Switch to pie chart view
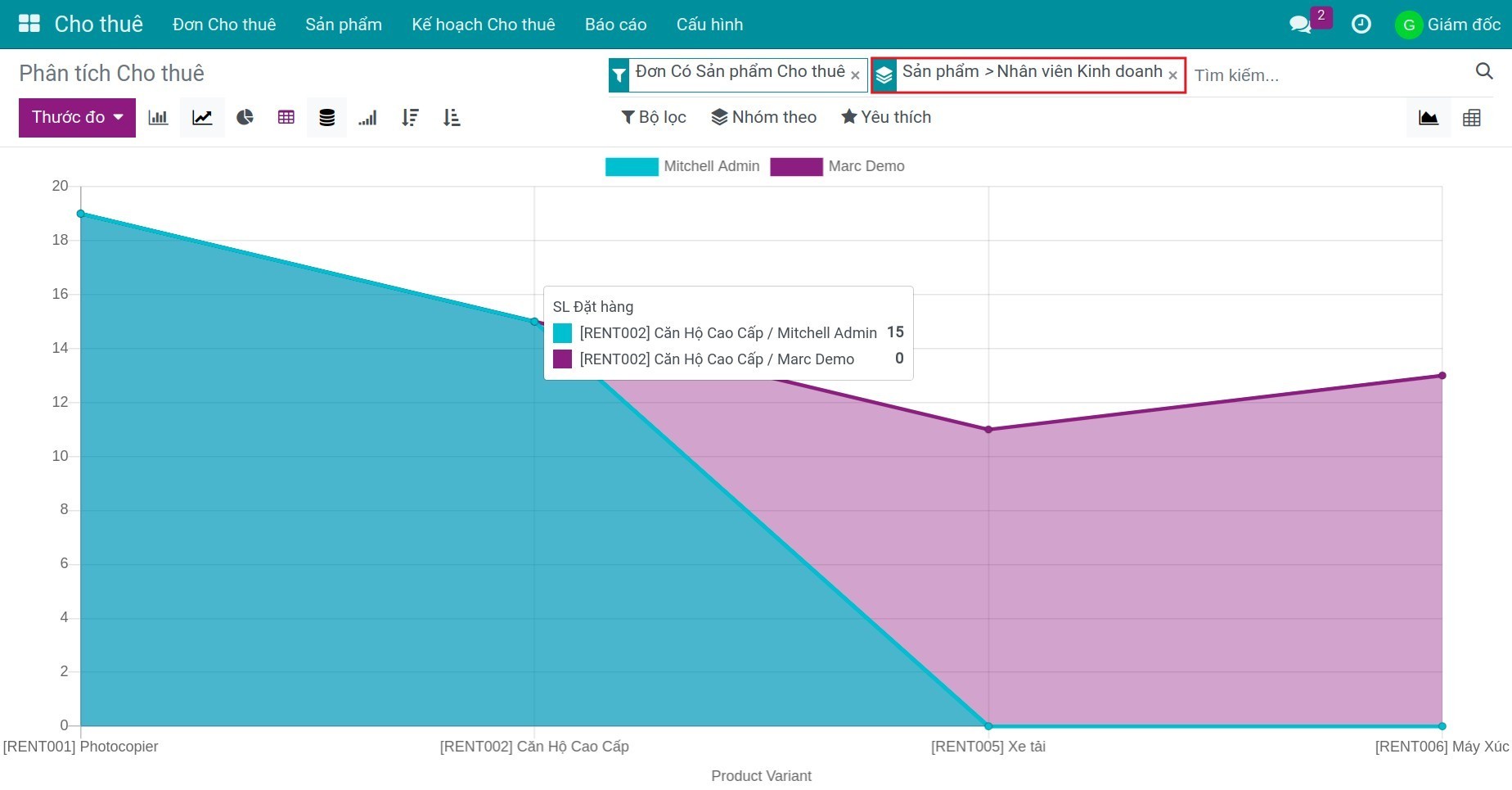 (245, 118)
